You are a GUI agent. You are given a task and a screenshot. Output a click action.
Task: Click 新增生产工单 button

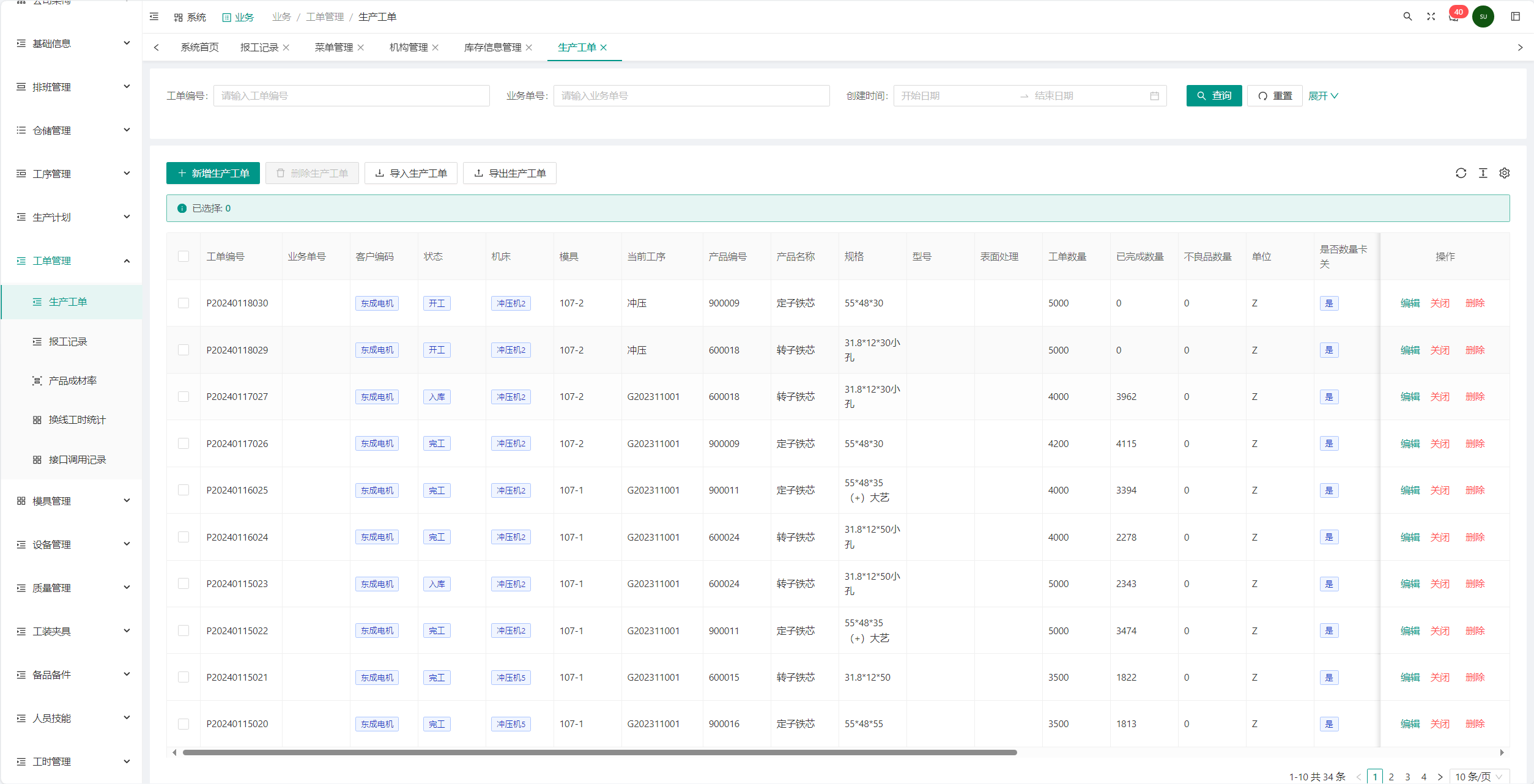coord(213,173)
